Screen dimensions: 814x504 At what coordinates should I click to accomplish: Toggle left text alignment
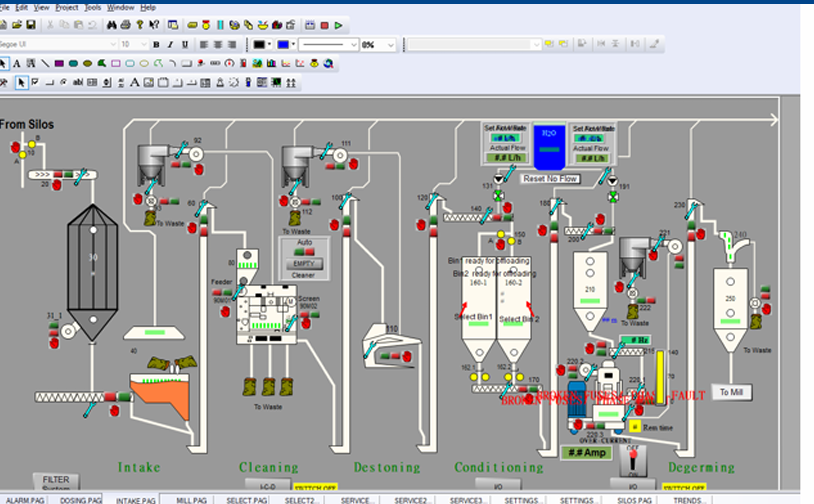point(204,45)
